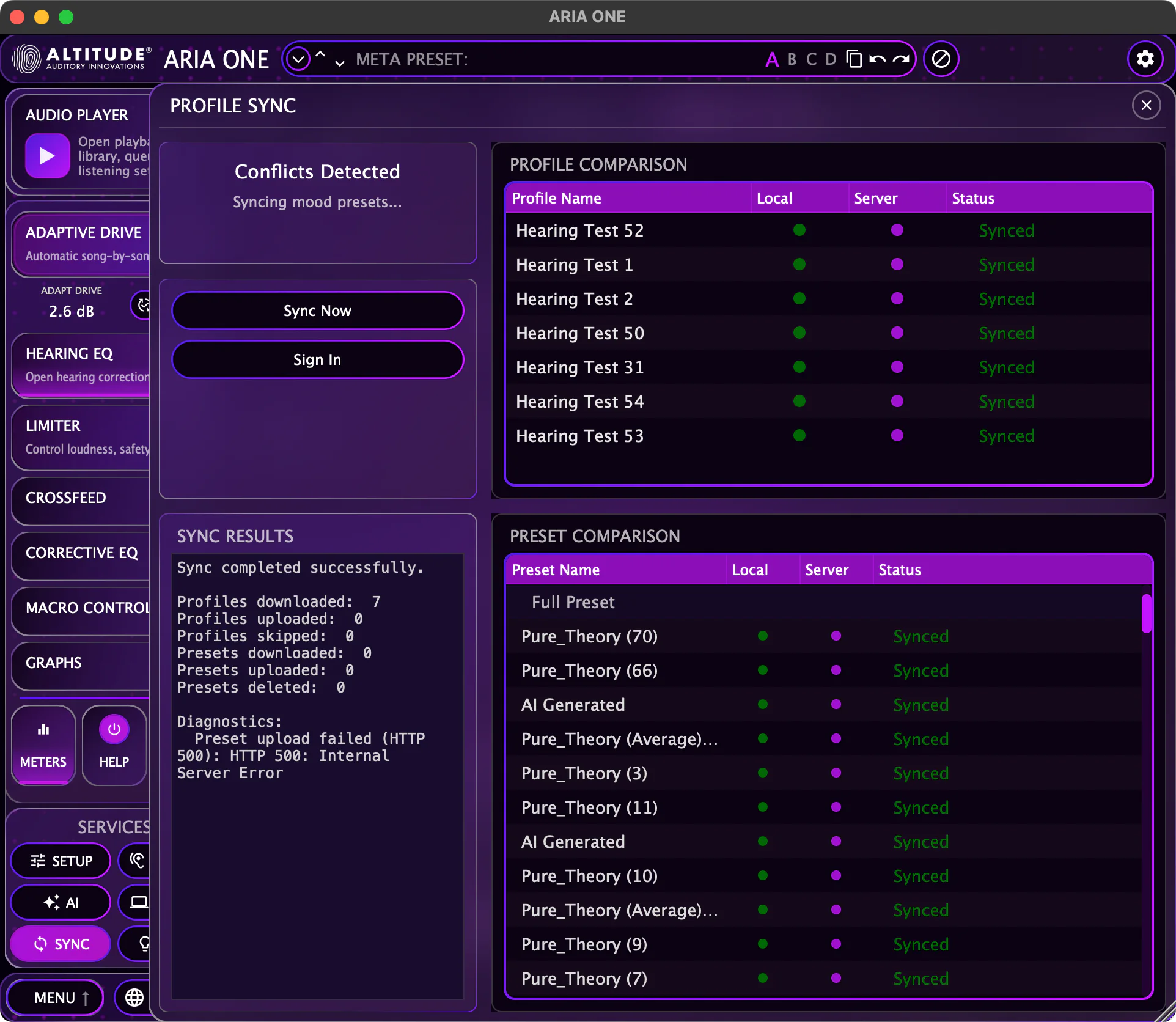Select Hearing Test 50 row
This screenshot has width=1176, height=1022.
click(x=828, y=333)
